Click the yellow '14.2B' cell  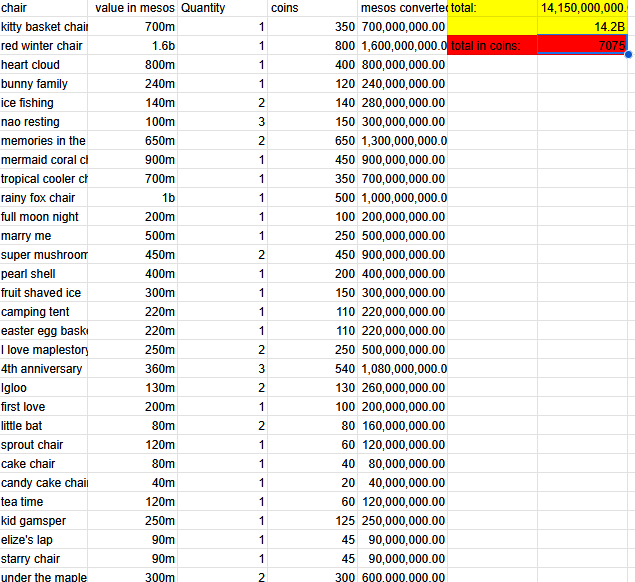tap(582, 27)
